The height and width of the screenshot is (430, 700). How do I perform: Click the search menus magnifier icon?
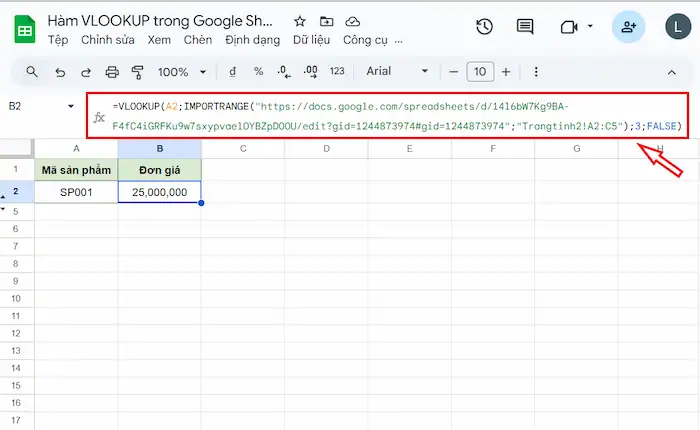click(32, 72)
